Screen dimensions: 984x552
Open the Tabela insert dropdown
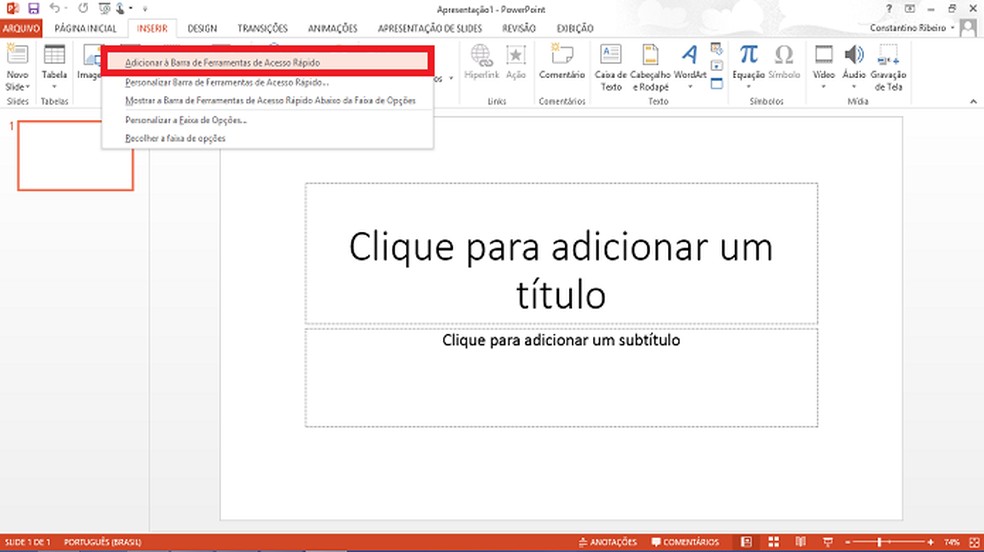pos(55,67)
